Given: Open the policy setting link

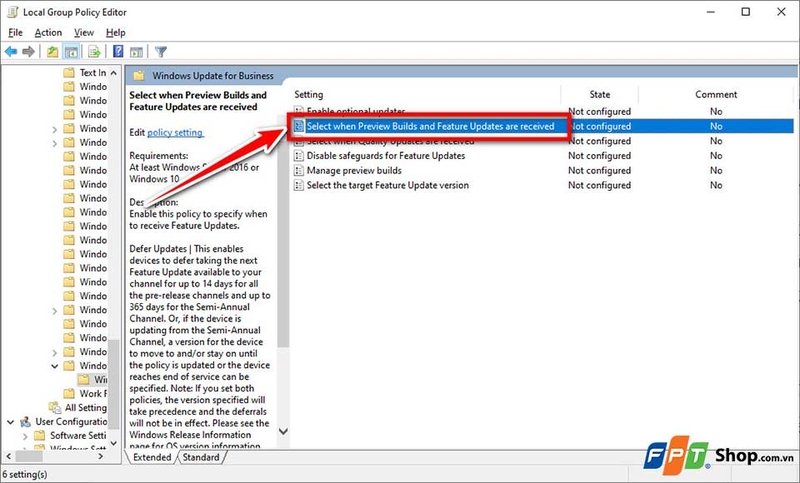Looking at the screenshot, I should [x=175, y=133].
